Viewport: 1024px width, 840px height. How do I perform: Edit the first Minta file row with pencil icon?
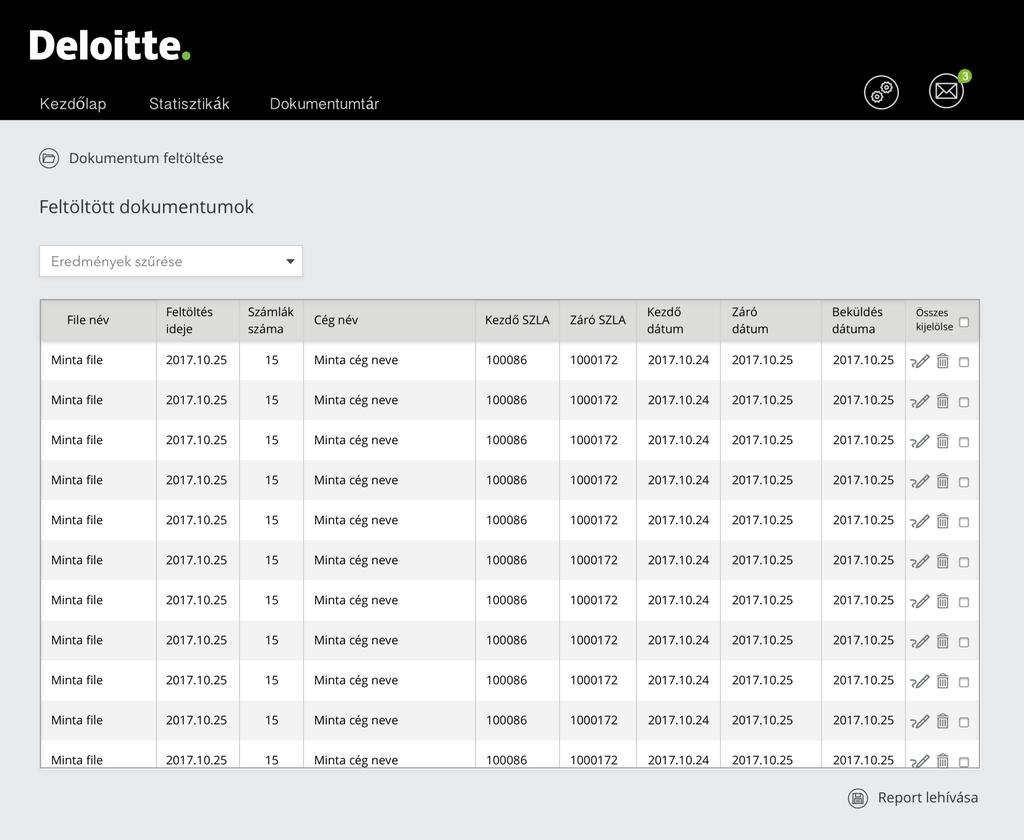[x=920, y=361]
